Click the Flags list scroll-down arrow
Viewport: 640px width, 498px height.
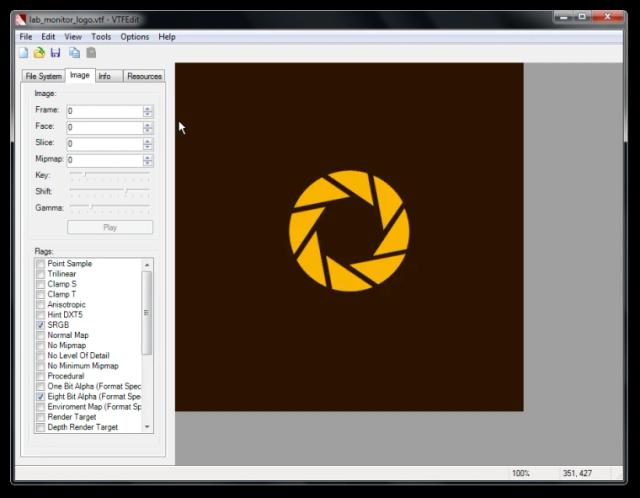[x=147, y=427]
